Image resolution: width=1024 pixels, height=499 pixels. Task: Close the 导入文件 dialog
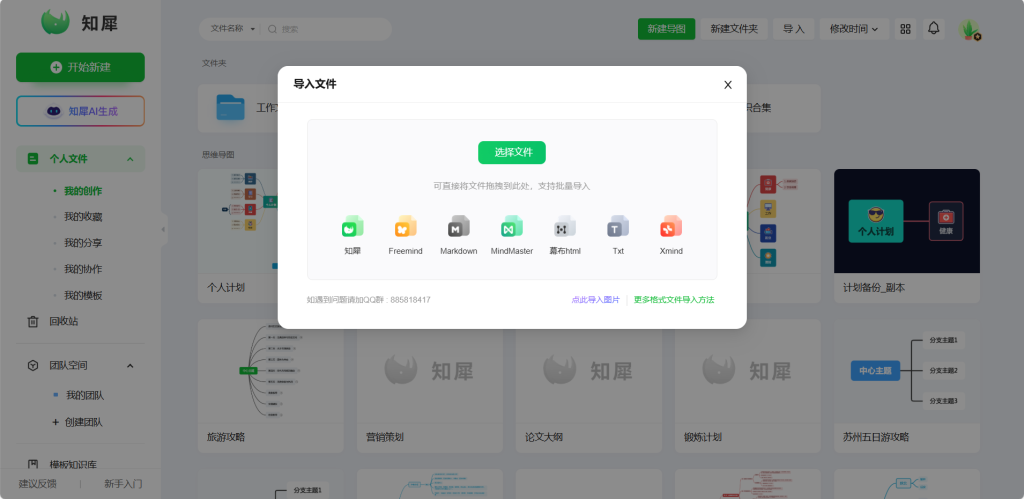click(x=728, y=85)
